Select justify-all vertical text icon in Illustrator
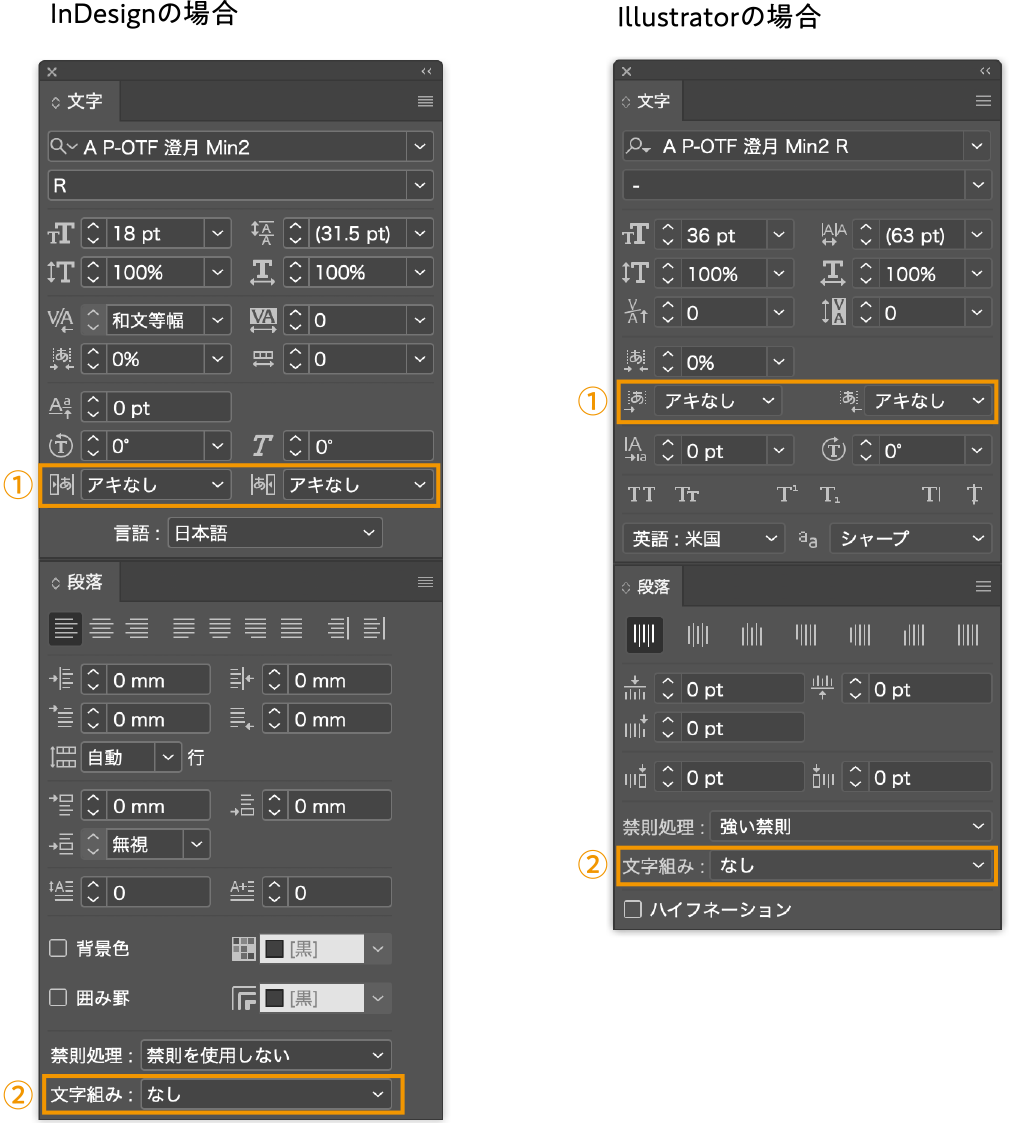 point(968,635)
